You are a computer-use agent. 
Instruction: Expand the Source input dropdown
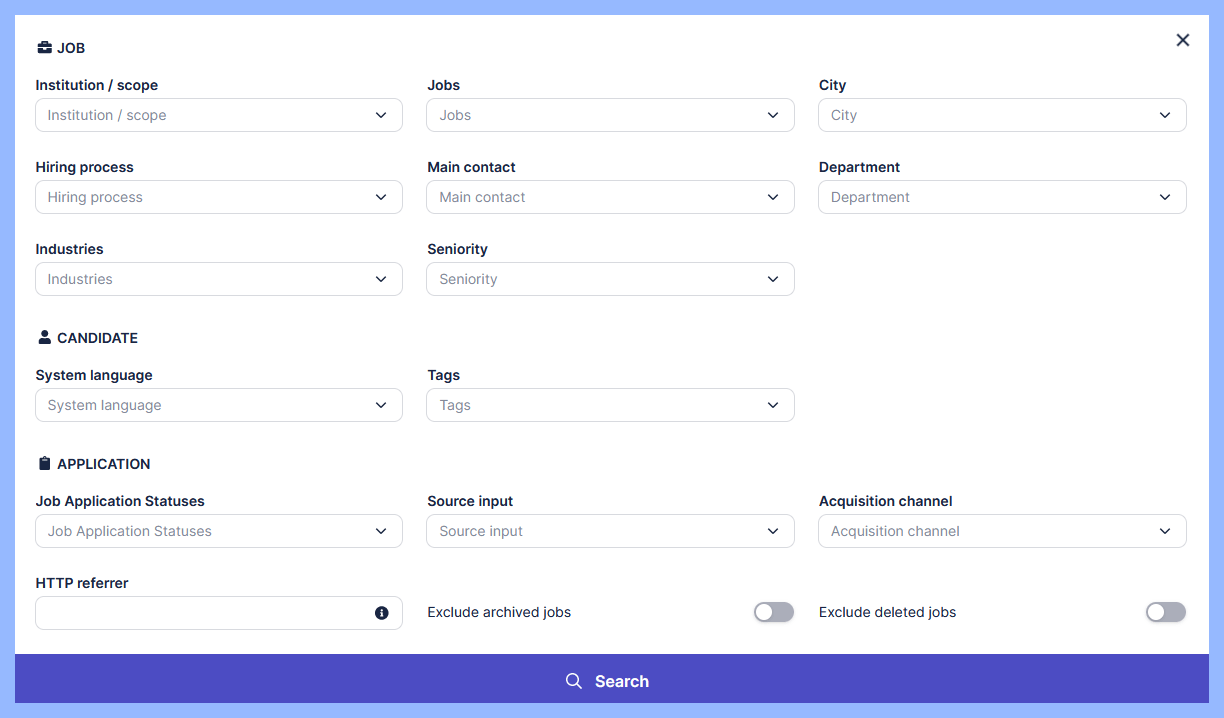610,531
